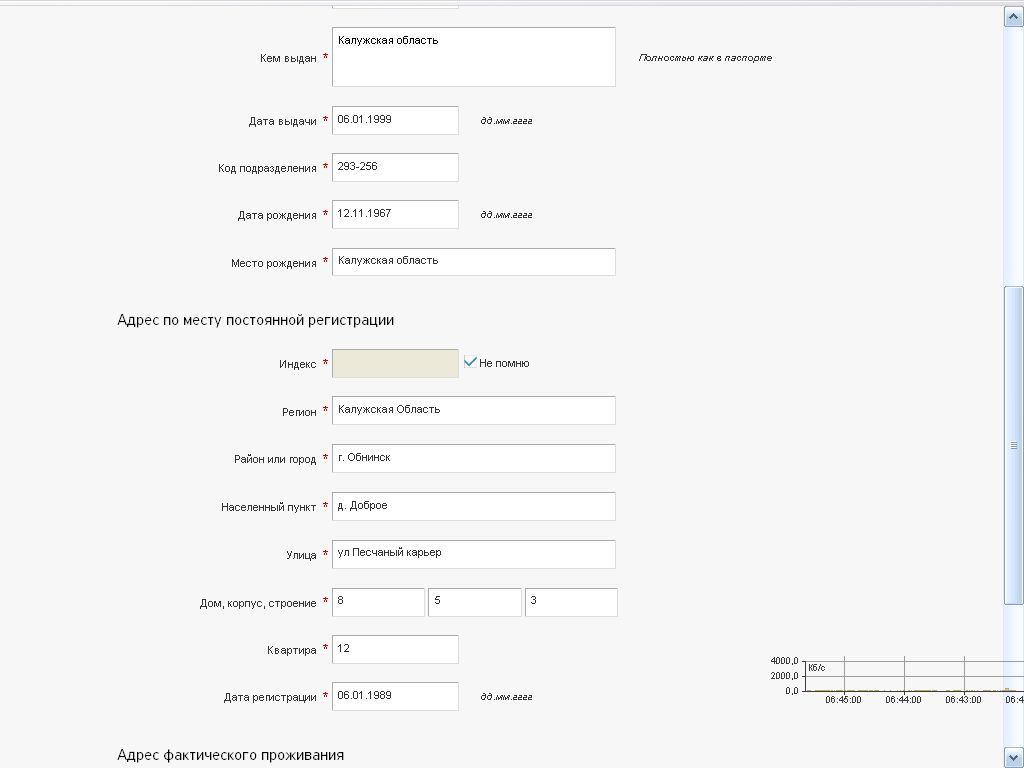The width and height of the screenshot is (1024, 768).
Task: Click the "06:45:00" graph time label
Action: 843,699
